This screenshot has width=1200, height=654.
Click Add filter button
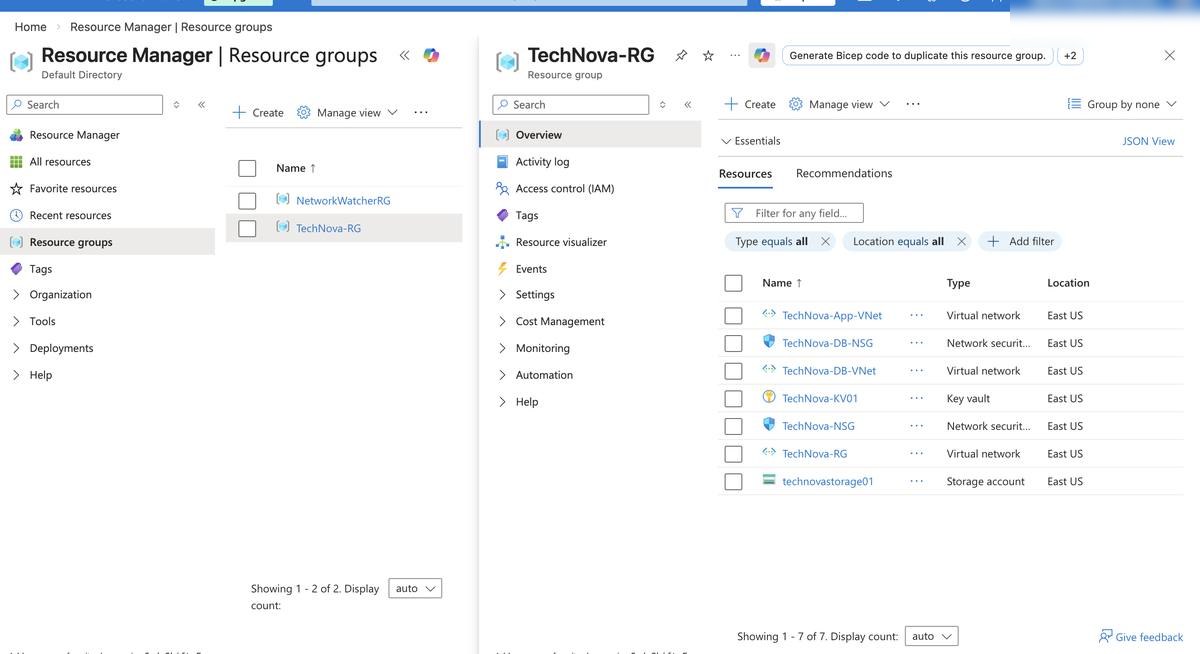tap(1021, 241)
